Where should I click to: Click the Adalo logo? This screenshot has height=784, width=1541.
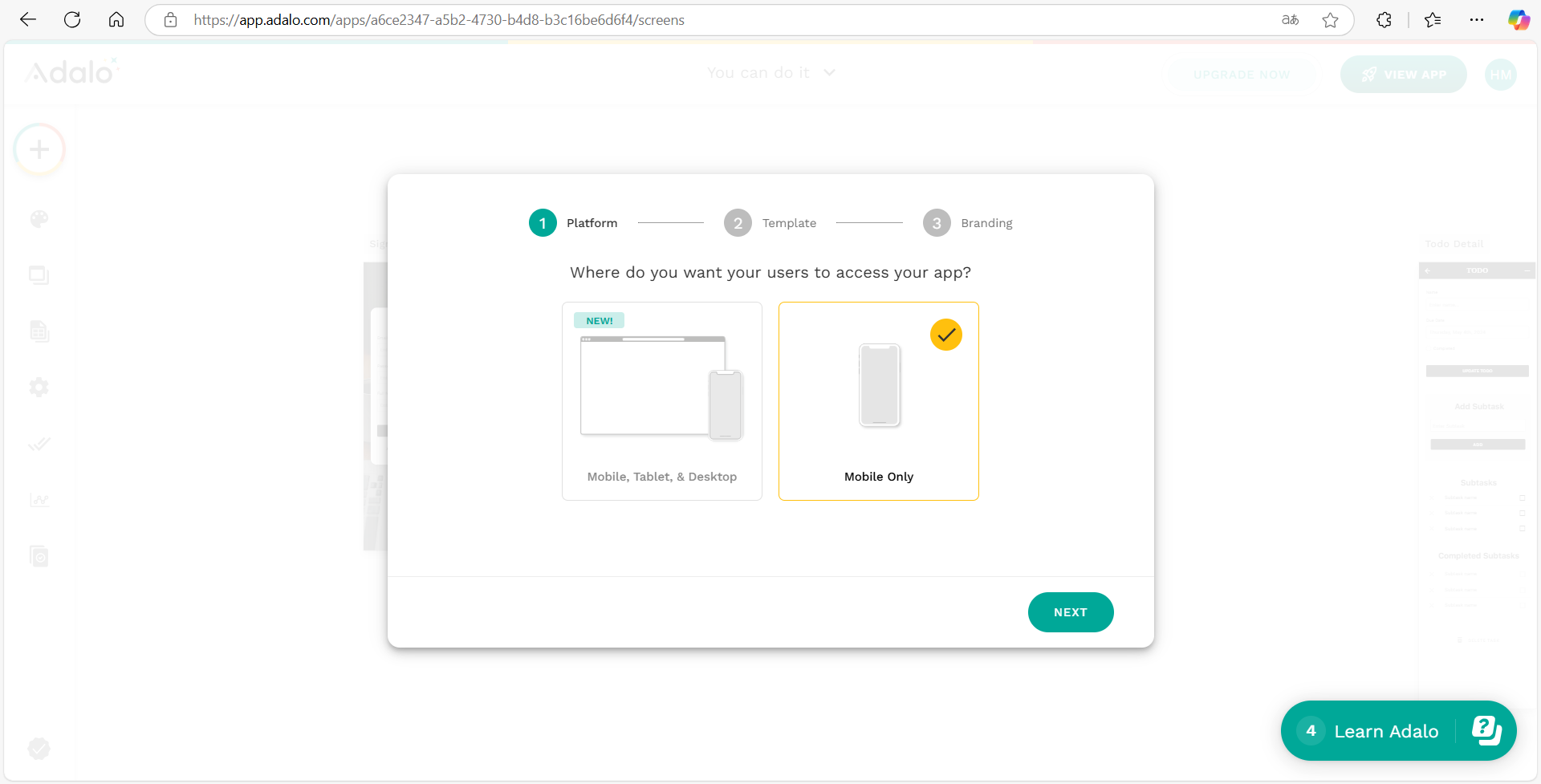coord(71,72)
